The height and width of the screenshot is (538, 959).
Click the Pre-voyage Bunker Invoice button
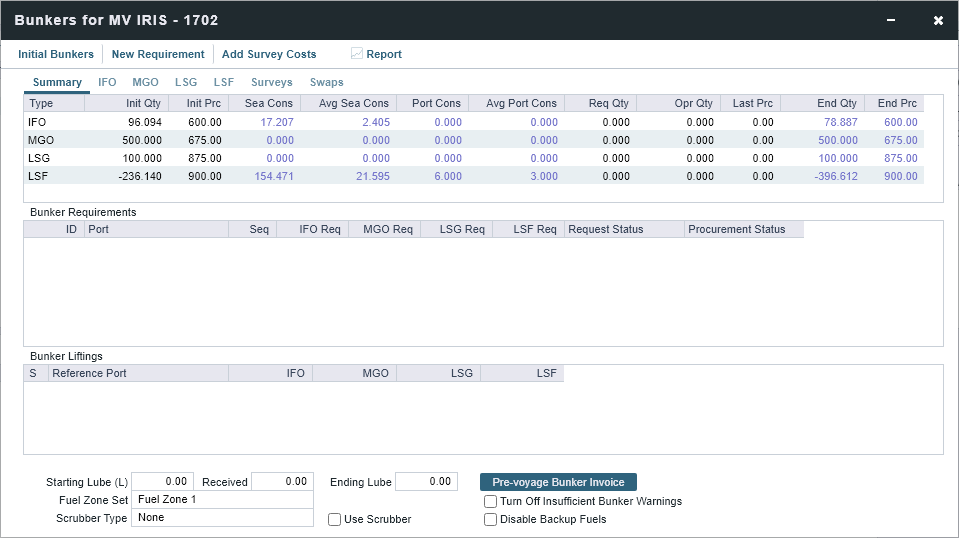558,482
